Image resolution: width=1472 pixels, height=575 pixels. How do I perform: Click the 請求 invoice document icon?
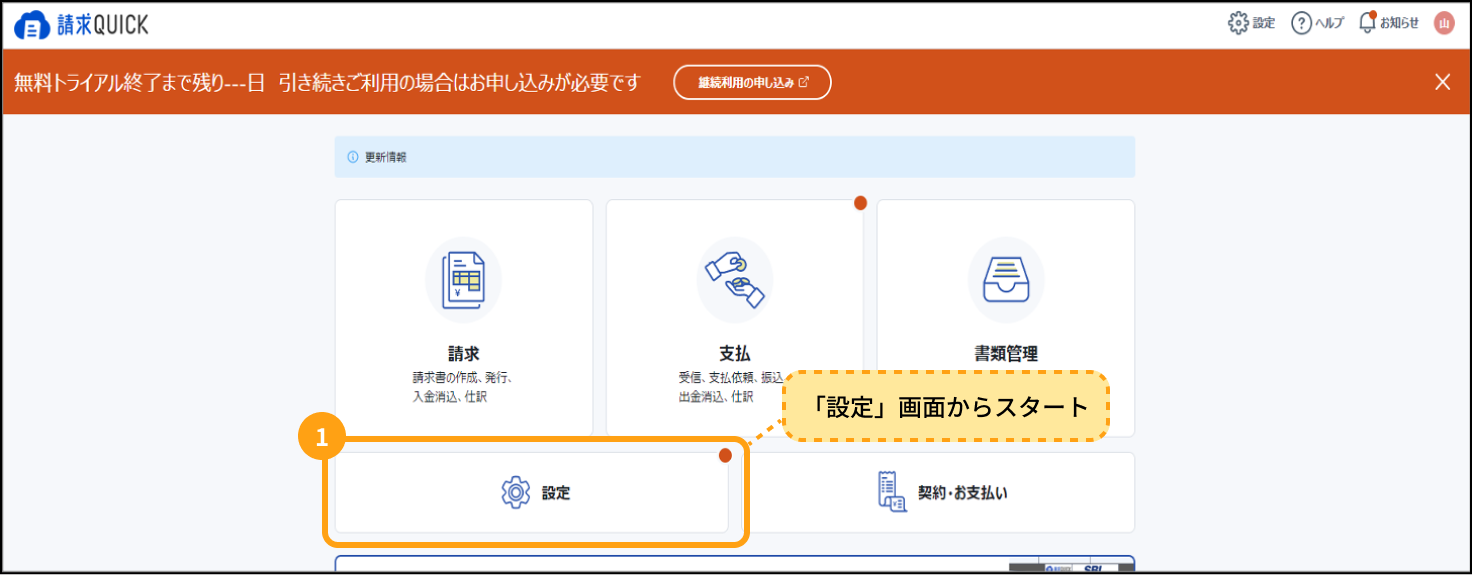[463, 280]
